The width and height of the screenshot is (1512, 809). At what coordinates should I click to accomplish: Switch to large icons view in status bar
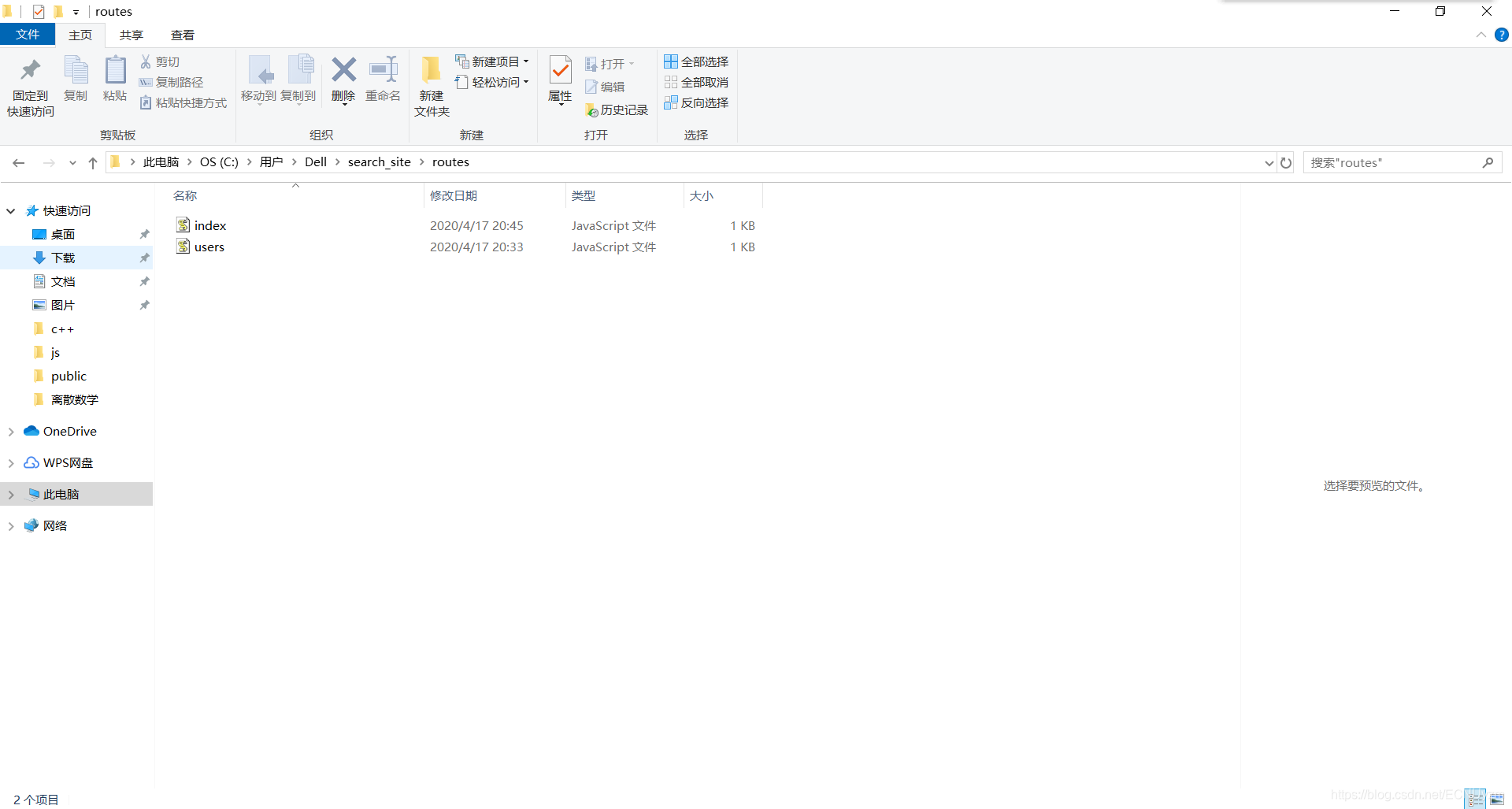(1497, 799)
